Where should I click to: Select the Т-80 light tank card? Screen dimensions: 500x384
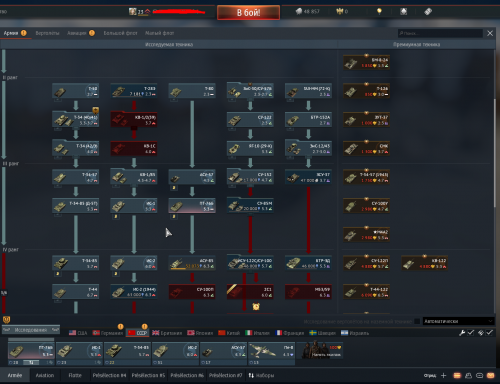pos(192,91)
